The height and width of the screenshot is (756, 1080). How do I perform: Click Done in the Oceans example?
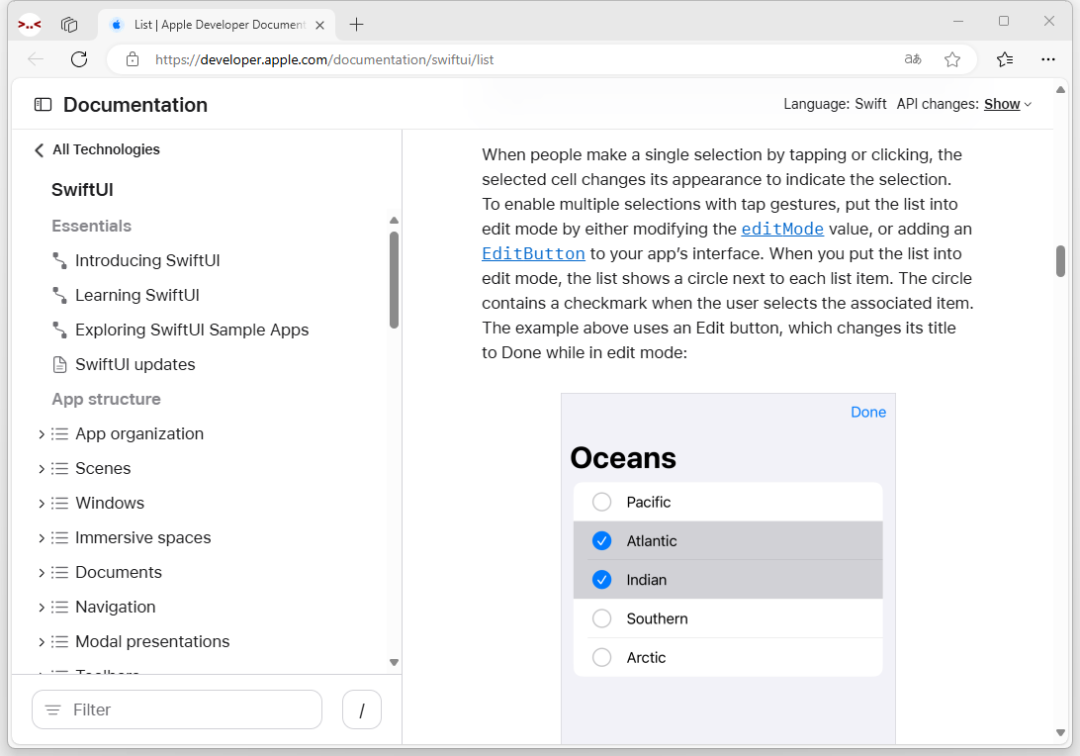click(868, 412)
